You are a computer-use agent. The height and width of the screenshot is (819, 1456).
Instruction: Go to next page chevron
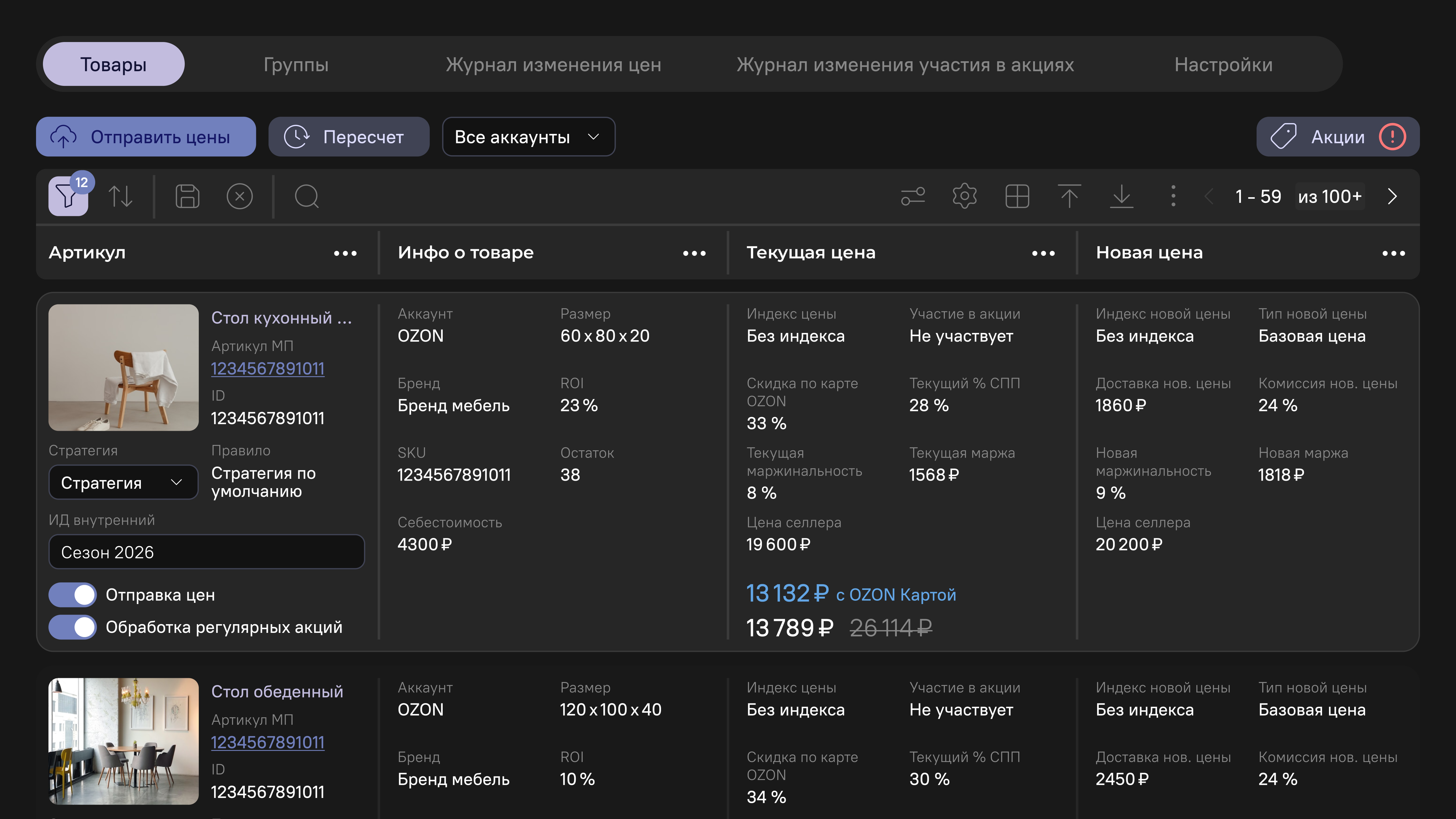pos(1392,196)
